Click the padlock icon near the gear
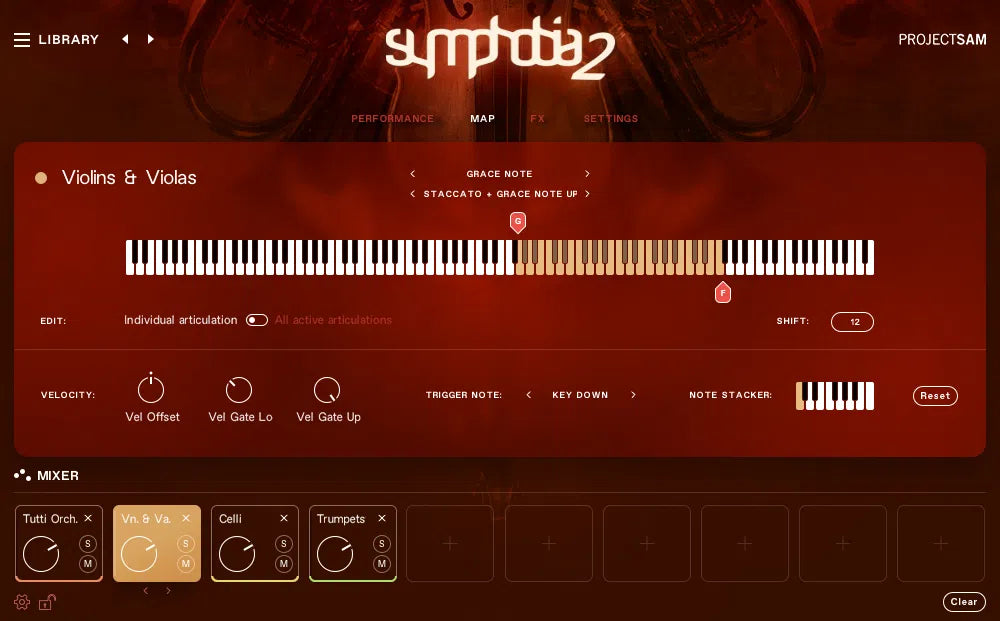The width and height of the screenshot is (1000, 621). coord(46,602)
